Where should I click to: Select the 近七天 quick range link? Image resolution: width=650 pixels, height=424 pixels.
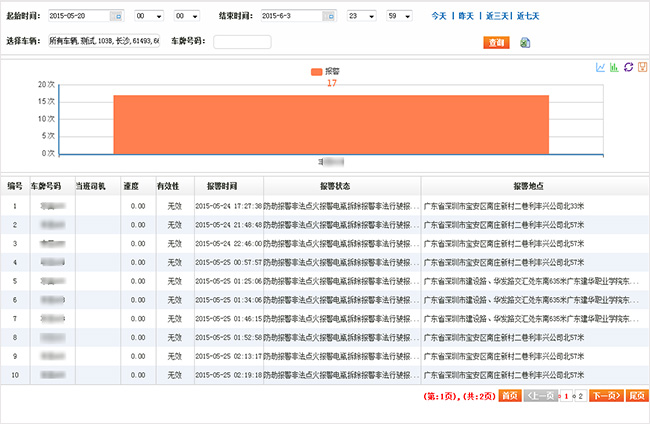pos(528,16)
